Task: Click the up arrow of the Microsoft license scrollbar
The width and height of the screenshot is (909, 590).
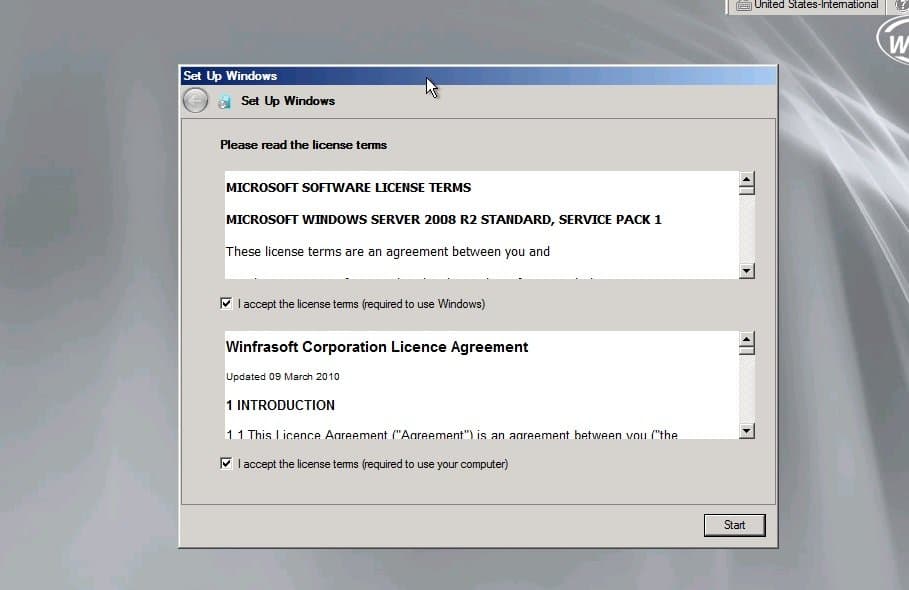Action: (x=747, y=179)
